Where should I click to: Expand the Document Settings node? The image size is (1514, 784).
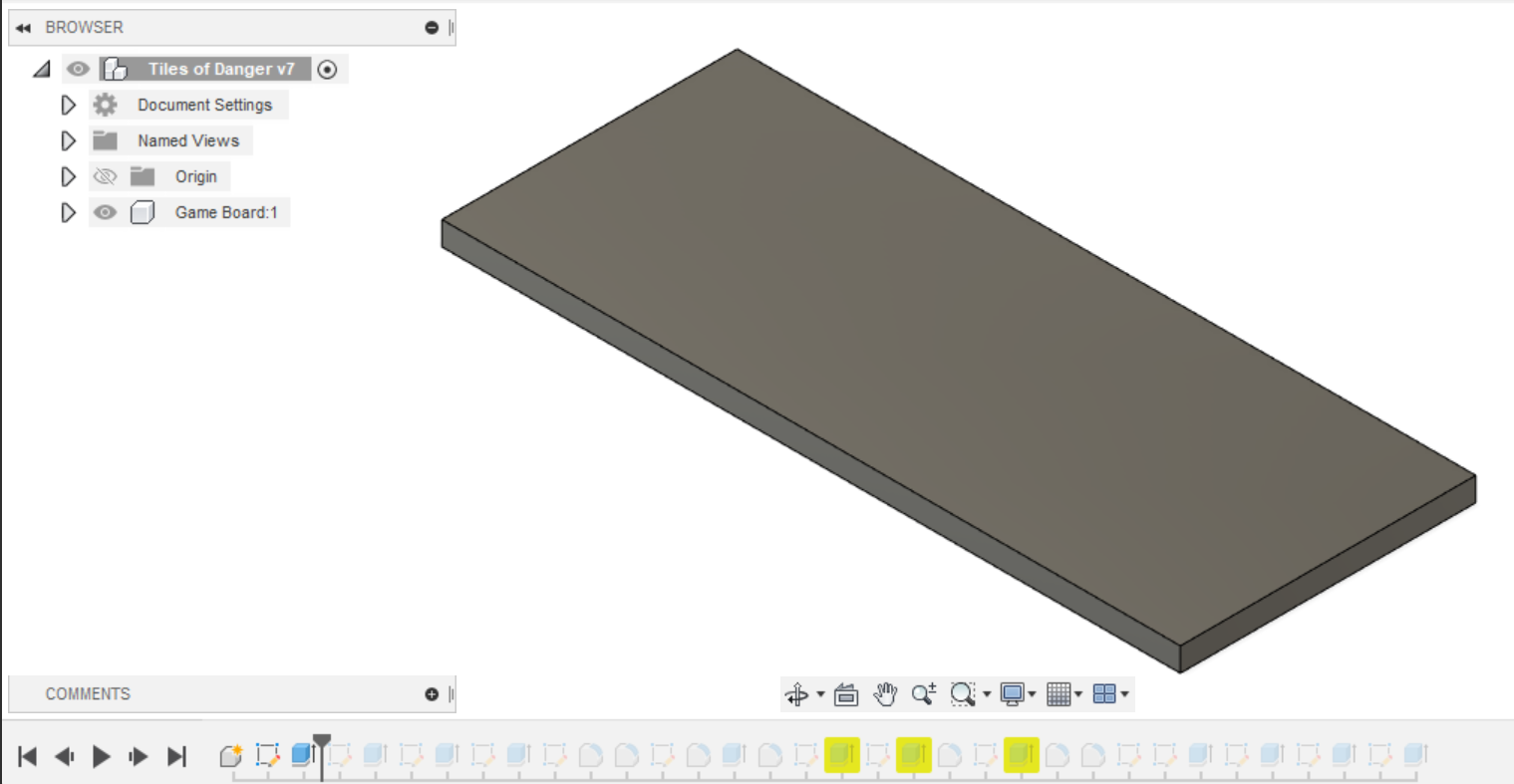pos(68,105)
